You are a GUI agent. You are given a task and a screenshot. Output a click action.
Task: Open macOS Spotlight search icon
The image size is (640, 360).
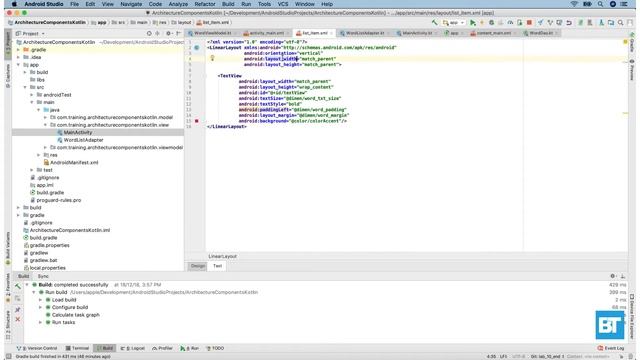(600, 4)
